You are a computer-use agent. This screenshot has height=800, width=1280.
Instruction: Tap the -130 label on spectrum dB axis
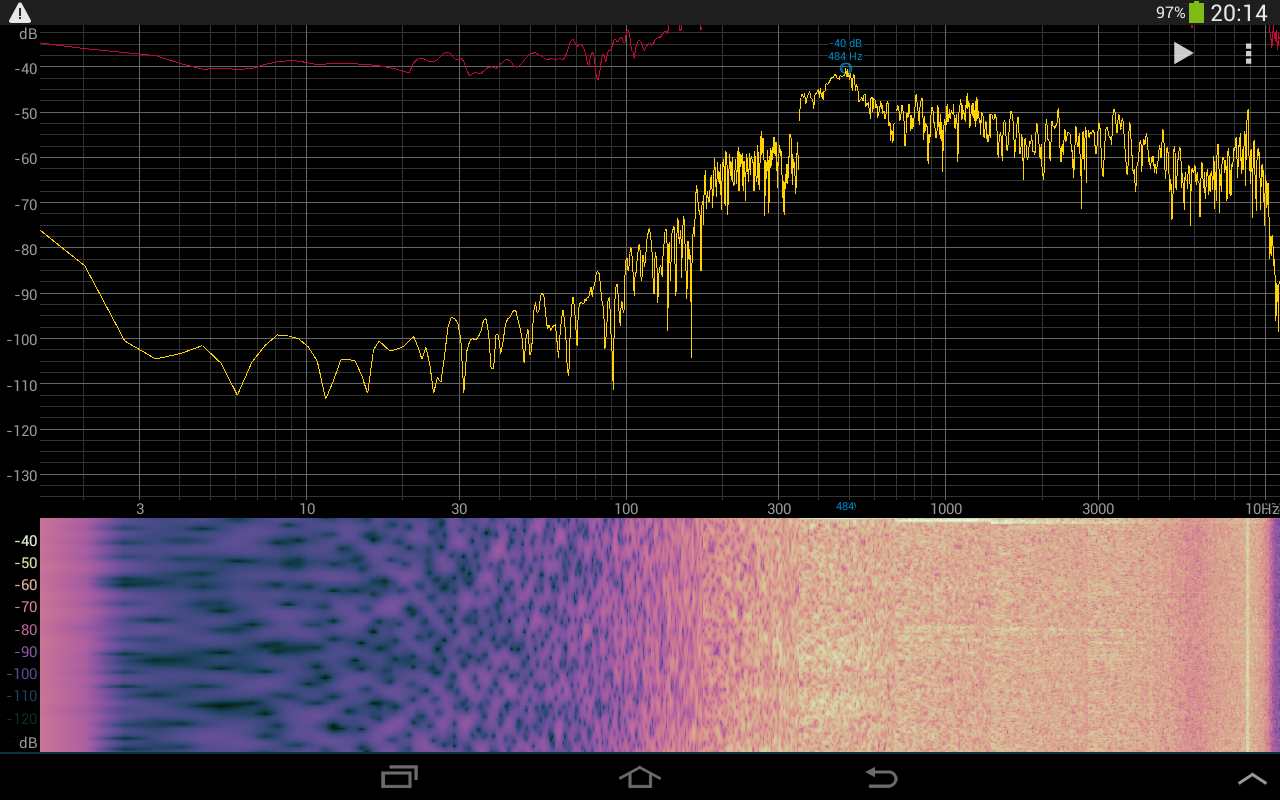(22, 475)
